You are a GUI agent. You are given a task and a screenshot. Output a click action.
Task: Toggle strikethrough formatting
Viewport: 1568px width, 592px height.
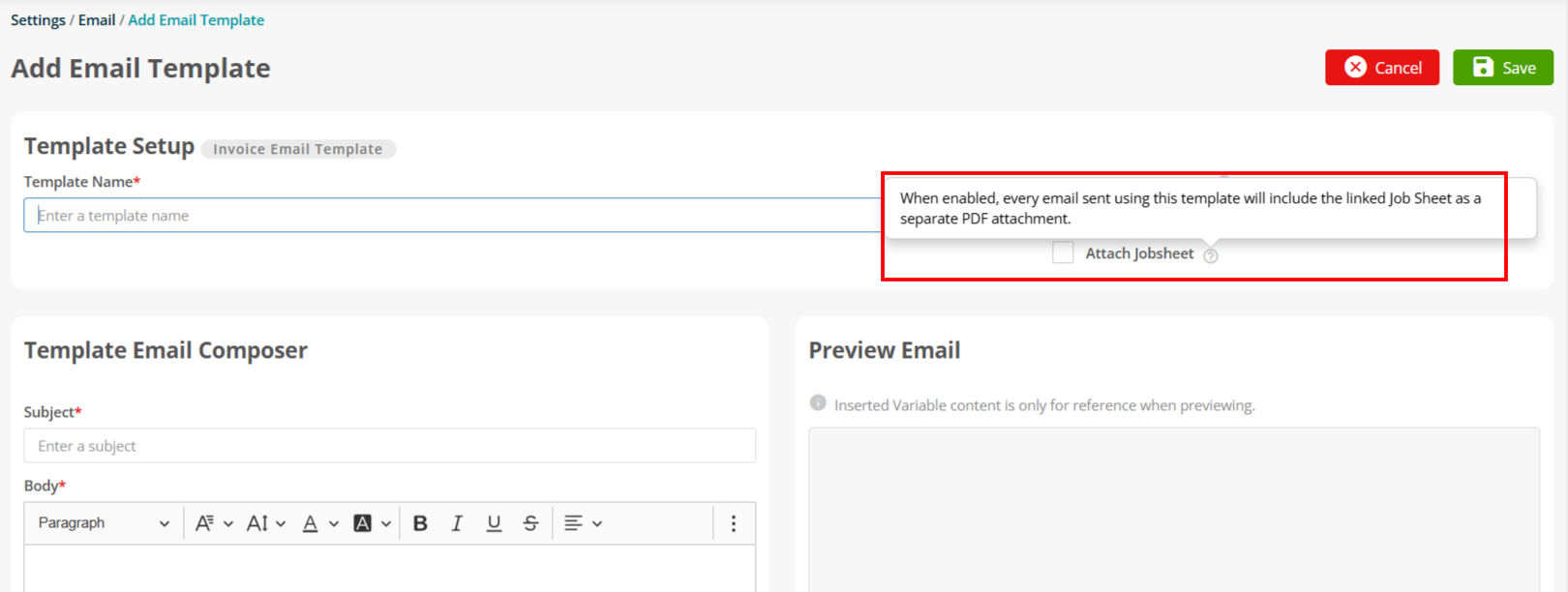coord(530,523)
